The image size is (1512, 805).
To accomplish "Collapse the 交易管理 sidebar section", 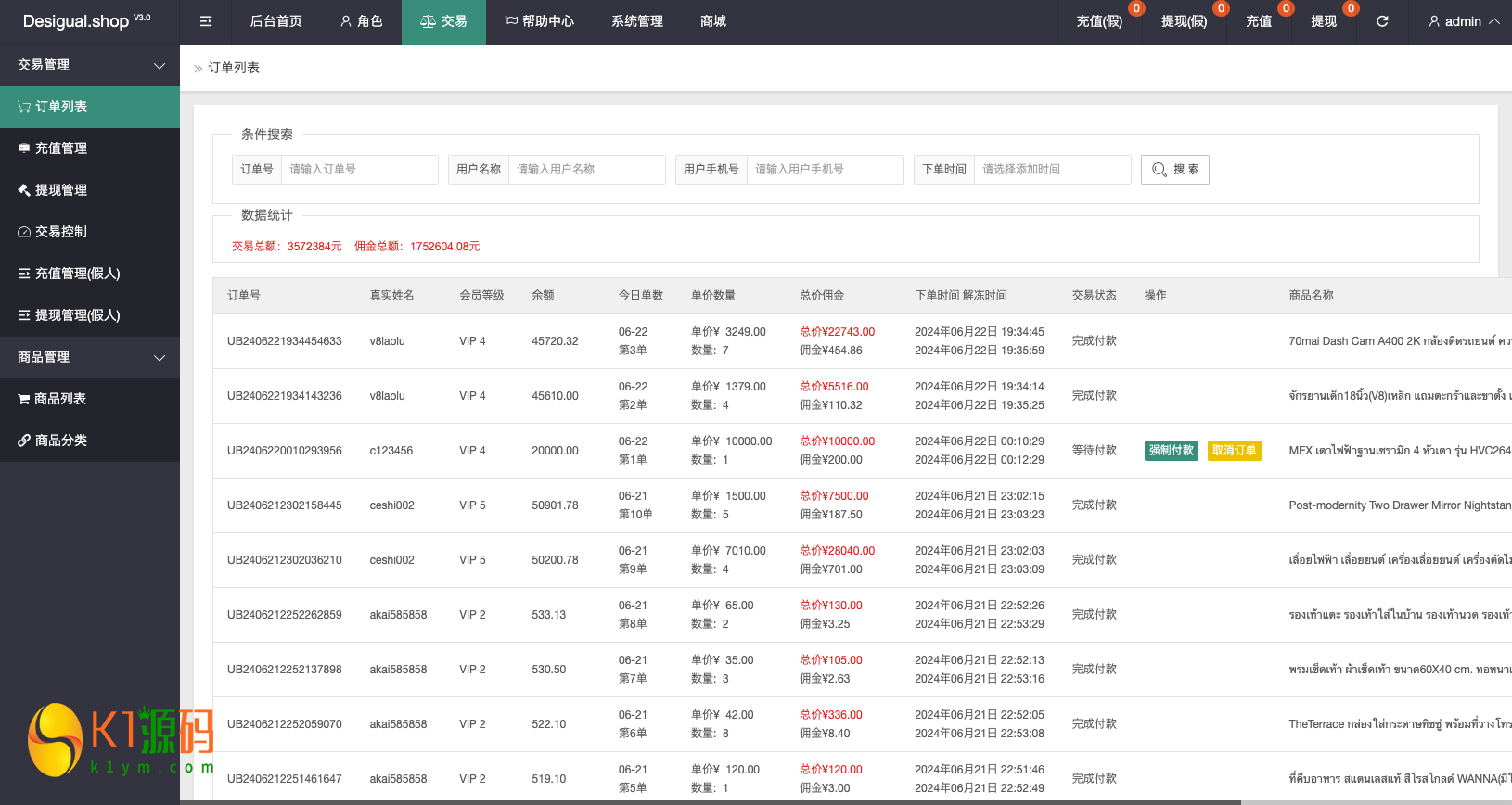I will click(x=90, y=65).
